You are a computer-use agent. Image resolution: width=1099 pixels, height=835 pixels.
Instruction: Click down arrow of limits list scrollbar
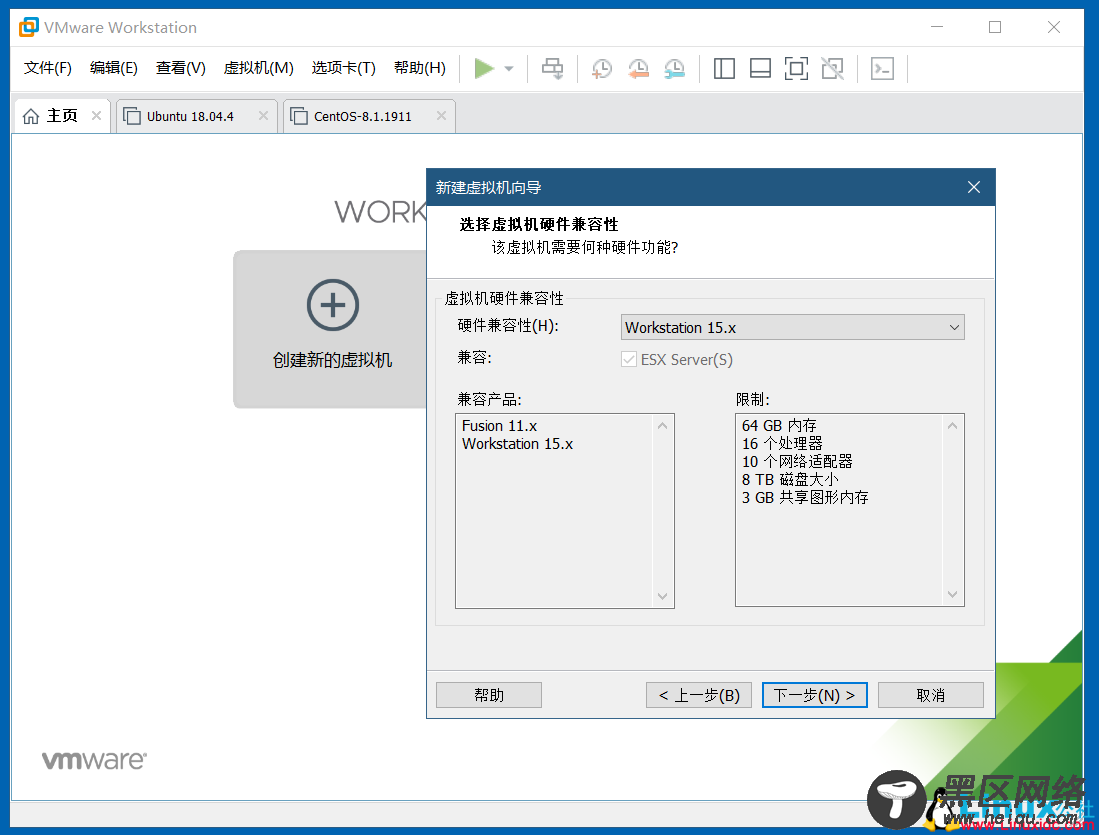(953, 594)
